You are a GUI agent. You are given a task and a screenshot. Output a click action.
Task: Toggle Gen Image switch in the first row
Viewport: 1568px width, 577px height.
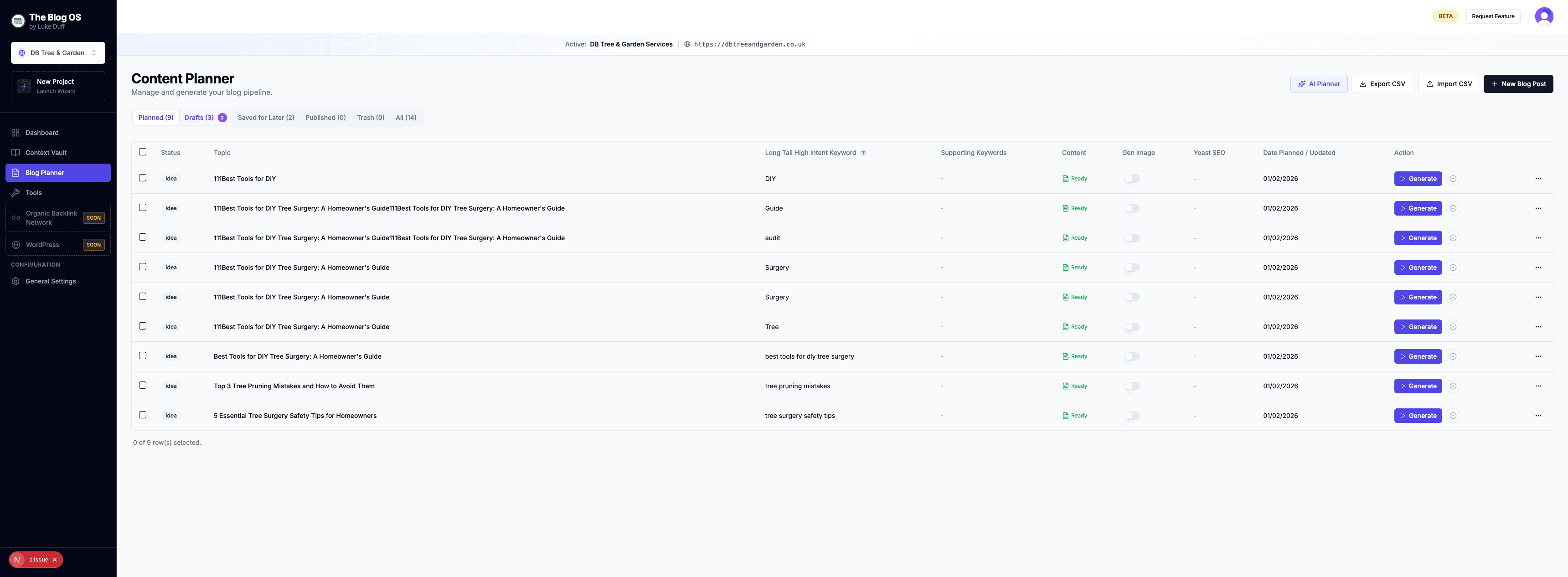tap(1132, 179)
